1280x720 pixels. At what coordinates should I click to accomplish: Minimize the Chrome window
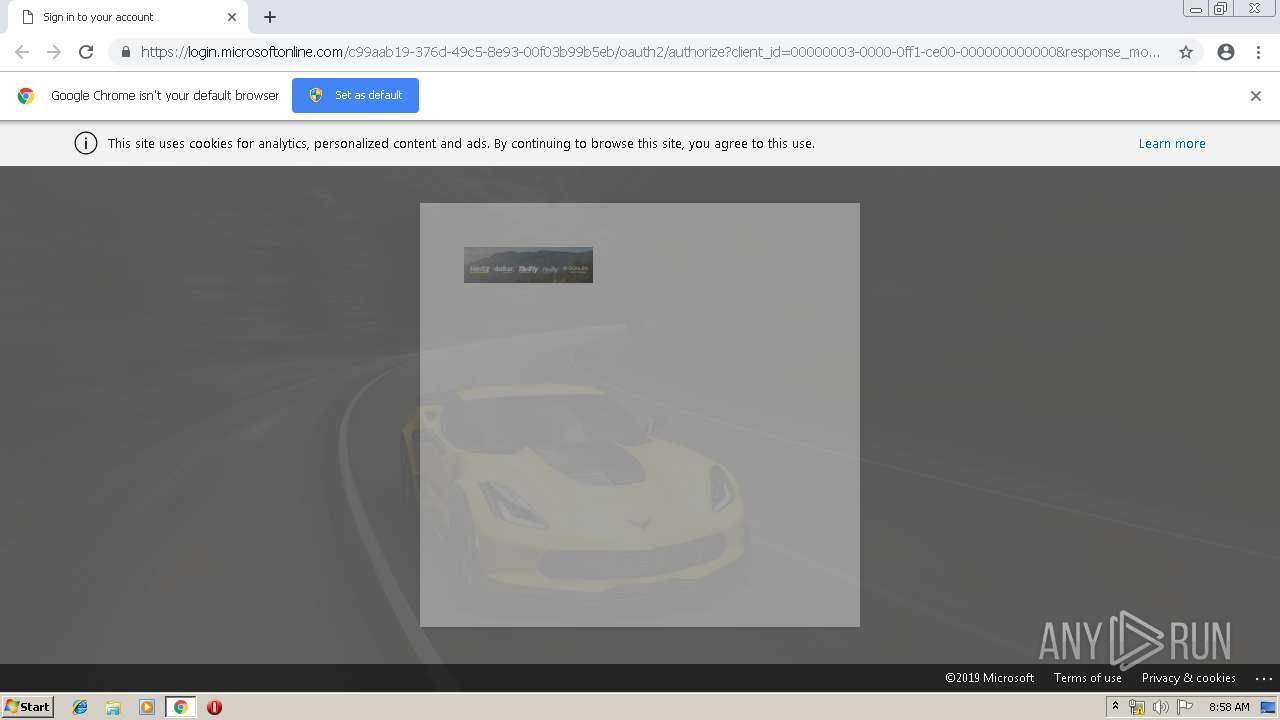click(1196, 9)
